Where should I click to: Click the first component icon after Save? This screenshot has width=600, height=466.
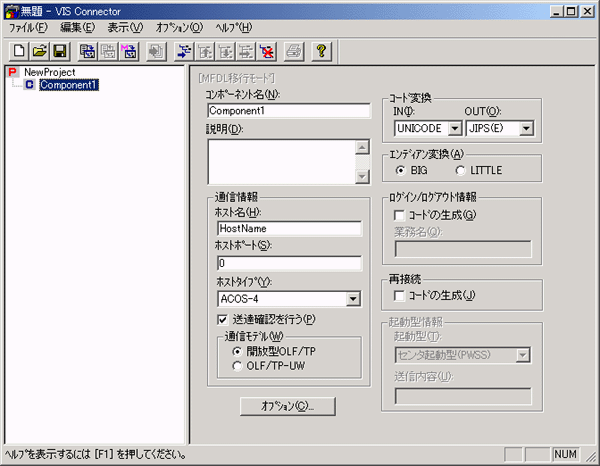(88, 49)
